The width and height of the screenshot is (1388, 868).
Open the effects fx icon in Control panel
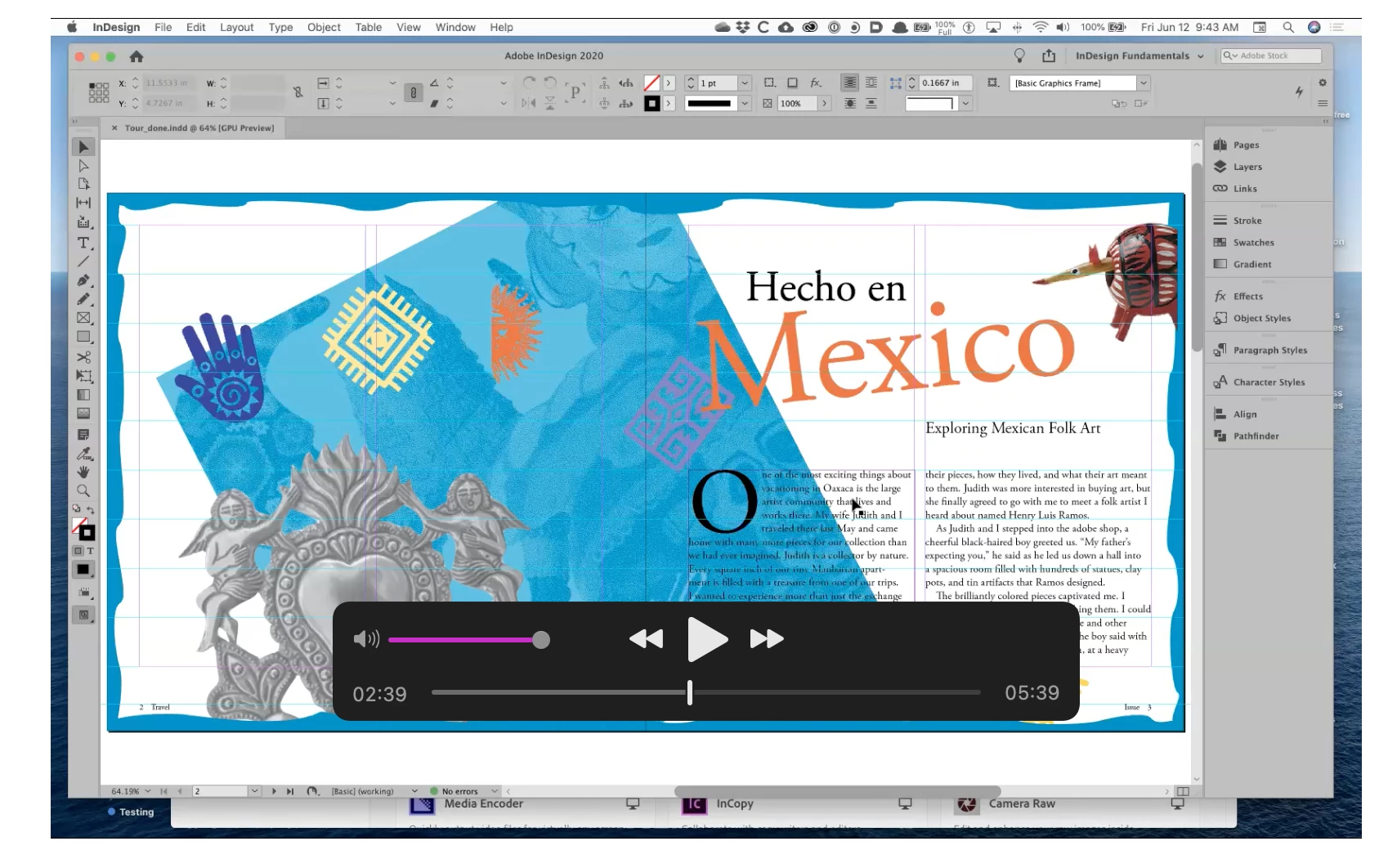point(816,83)
